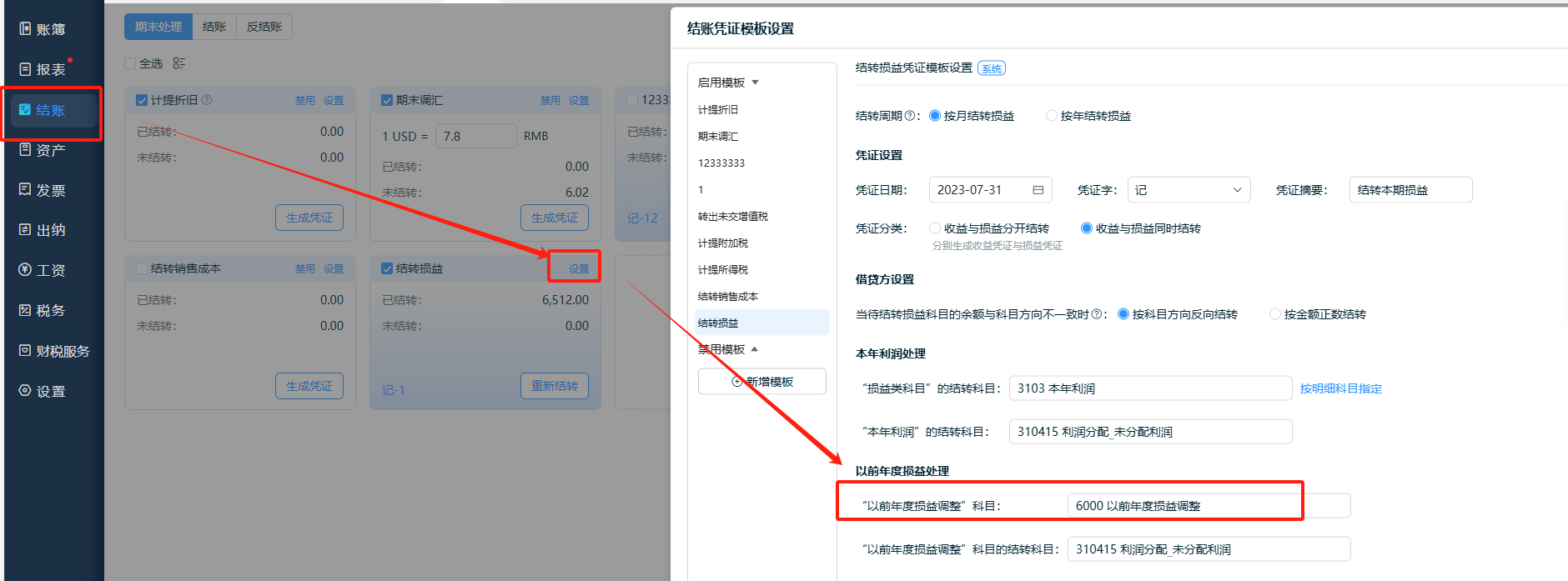Open the 报表 sidebar icon
The height and width of the screenshot is (581, 1568).
(x=25, y=69)
